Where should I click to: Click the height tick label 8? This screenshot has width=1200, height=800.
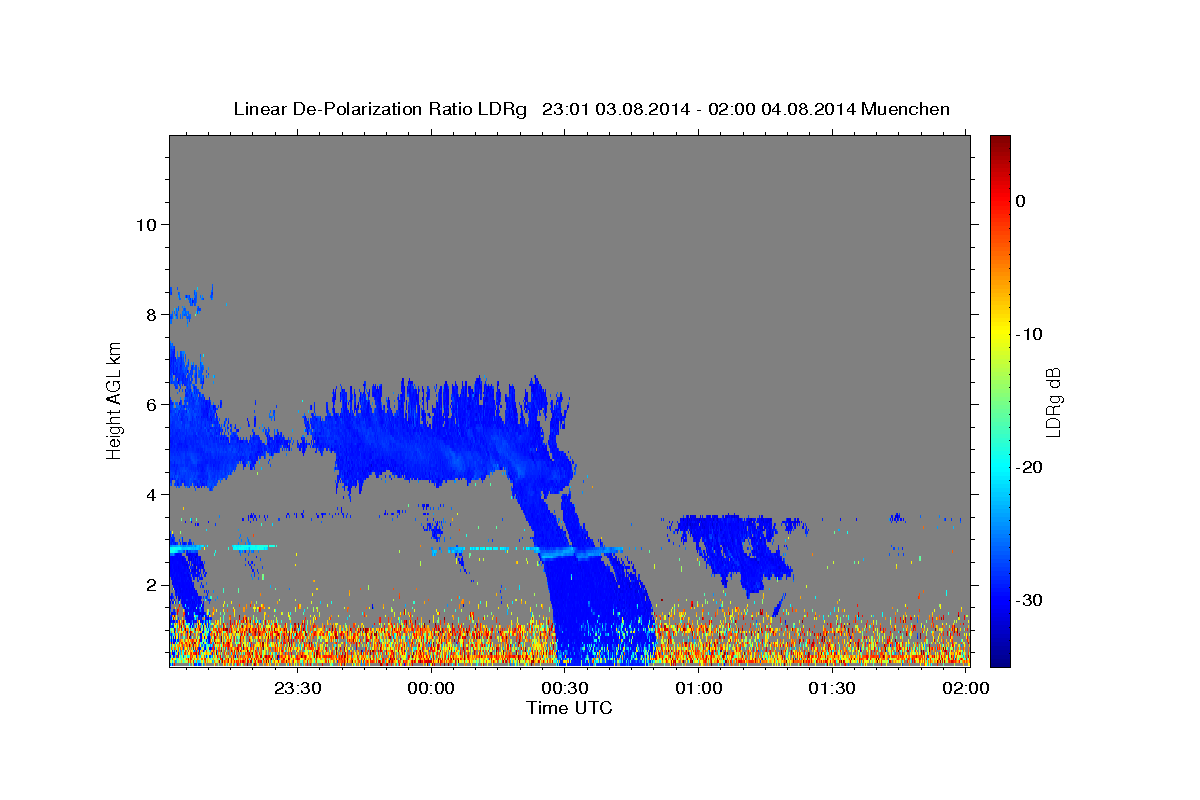[x=153, y=314]
